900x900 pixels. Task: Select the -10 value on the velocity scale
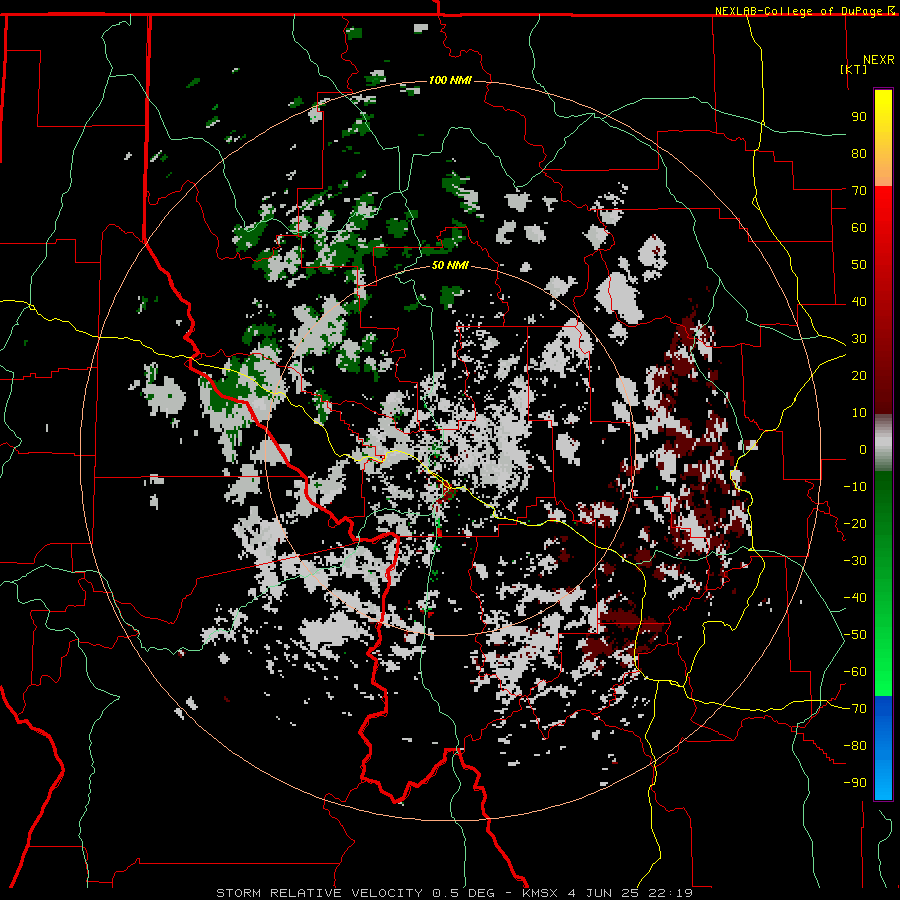pos(855,487)
